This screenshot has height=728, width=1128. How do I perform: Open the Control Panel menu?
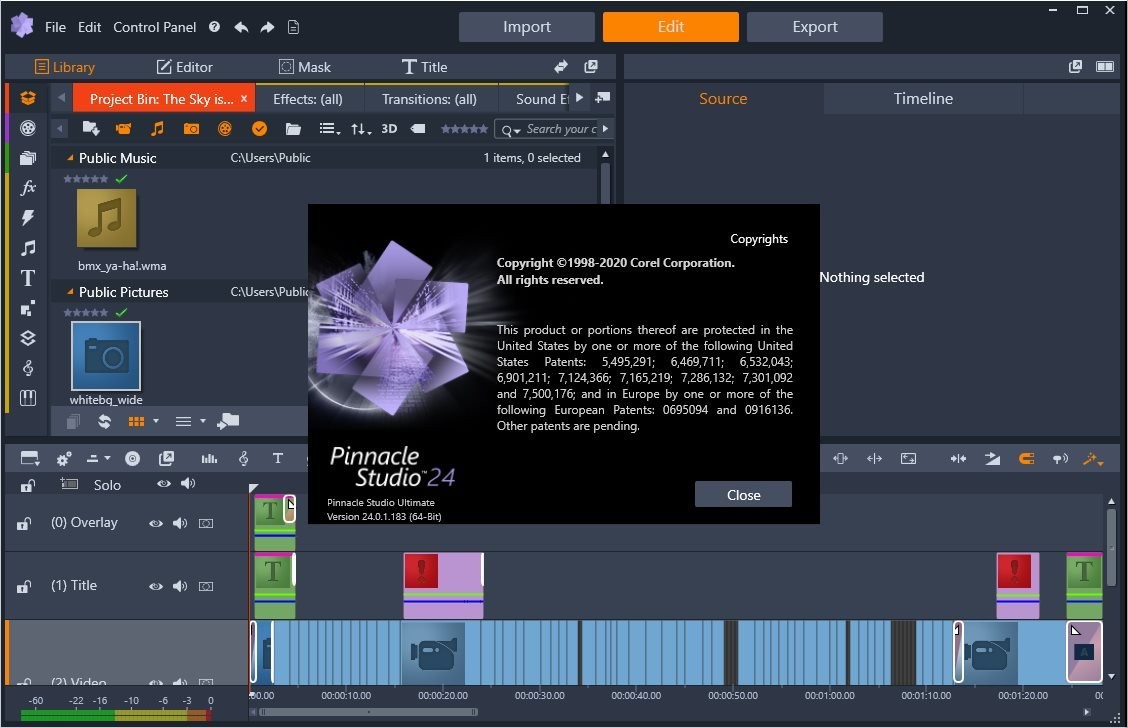click(155, 27)
